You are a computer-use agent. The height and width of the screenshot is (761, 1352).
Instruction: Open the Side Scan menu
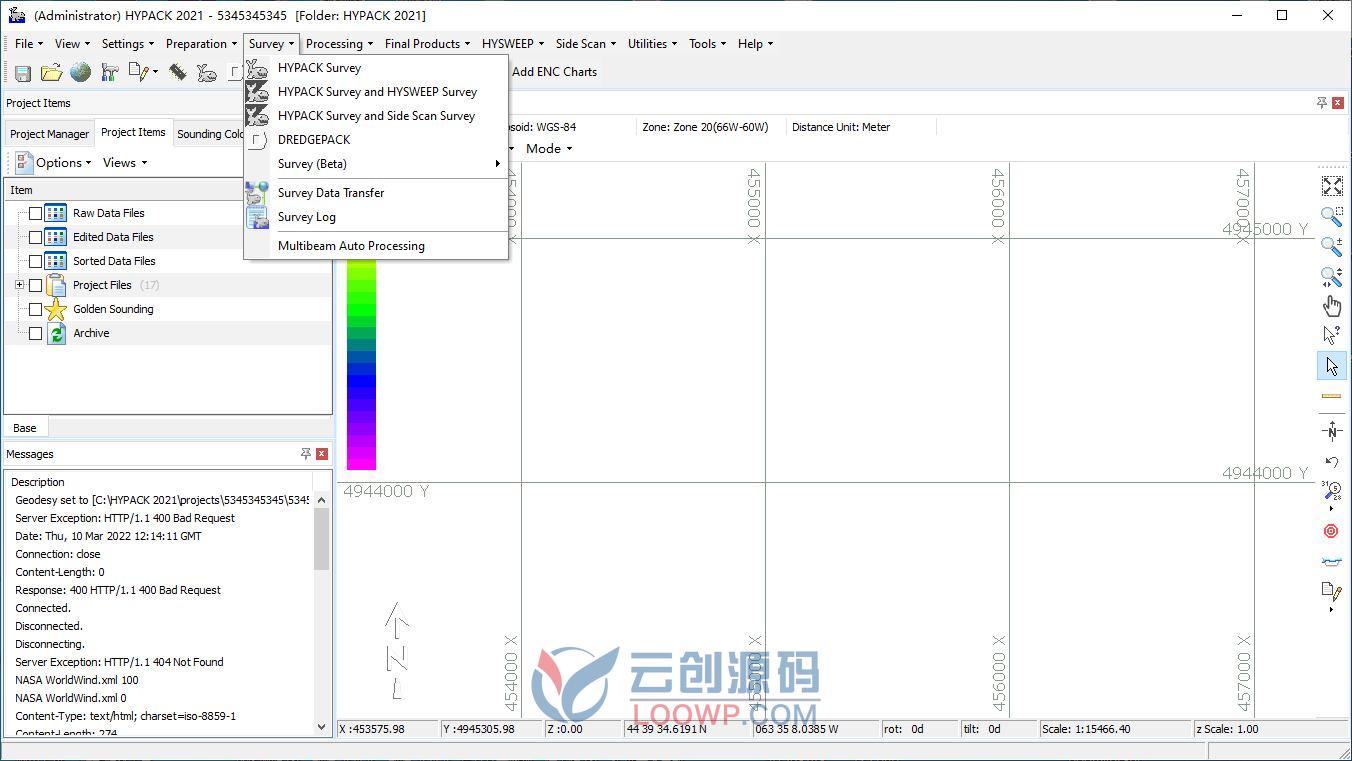586,43
